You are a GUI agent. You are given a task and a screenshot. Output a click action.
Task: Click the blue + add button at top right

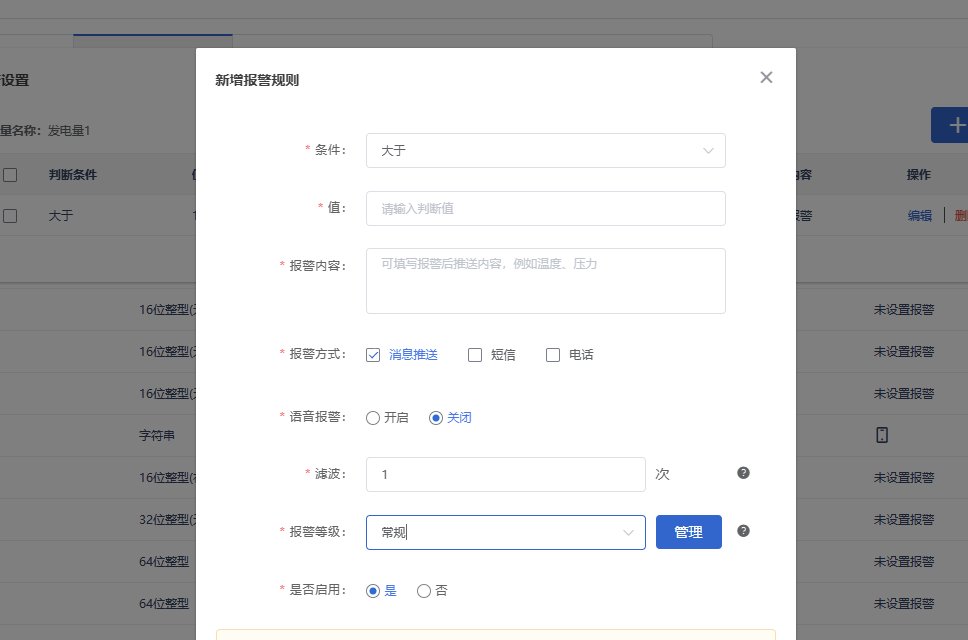[958, 125]
